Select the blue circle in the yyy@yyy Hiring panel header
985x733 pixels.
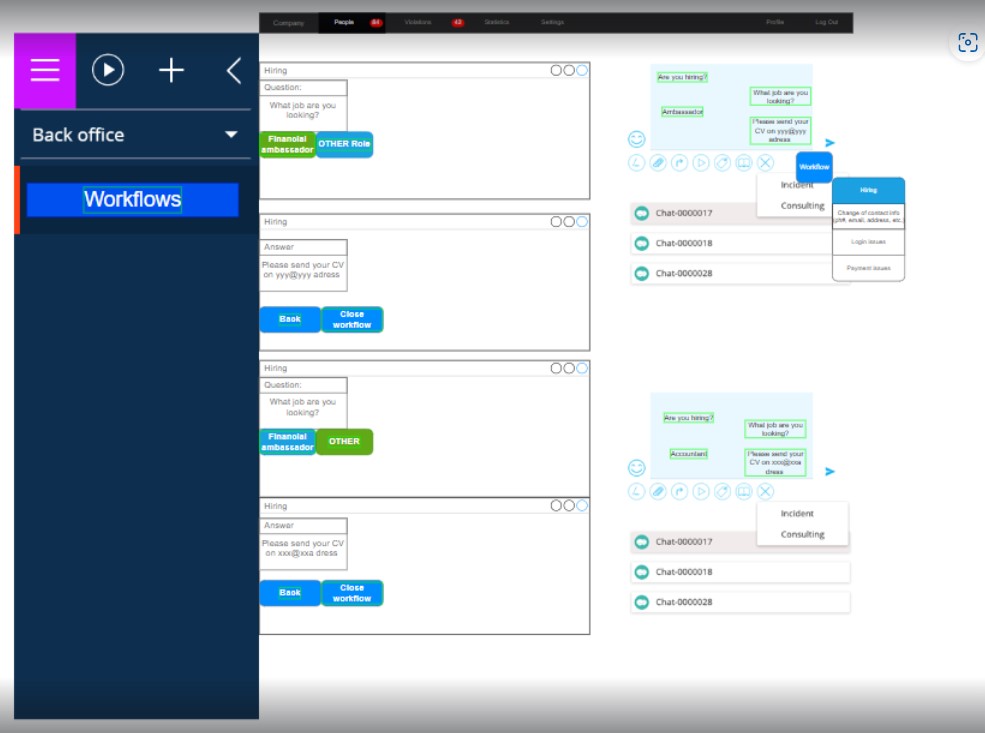pyautogui.click(x=582, y=222)
